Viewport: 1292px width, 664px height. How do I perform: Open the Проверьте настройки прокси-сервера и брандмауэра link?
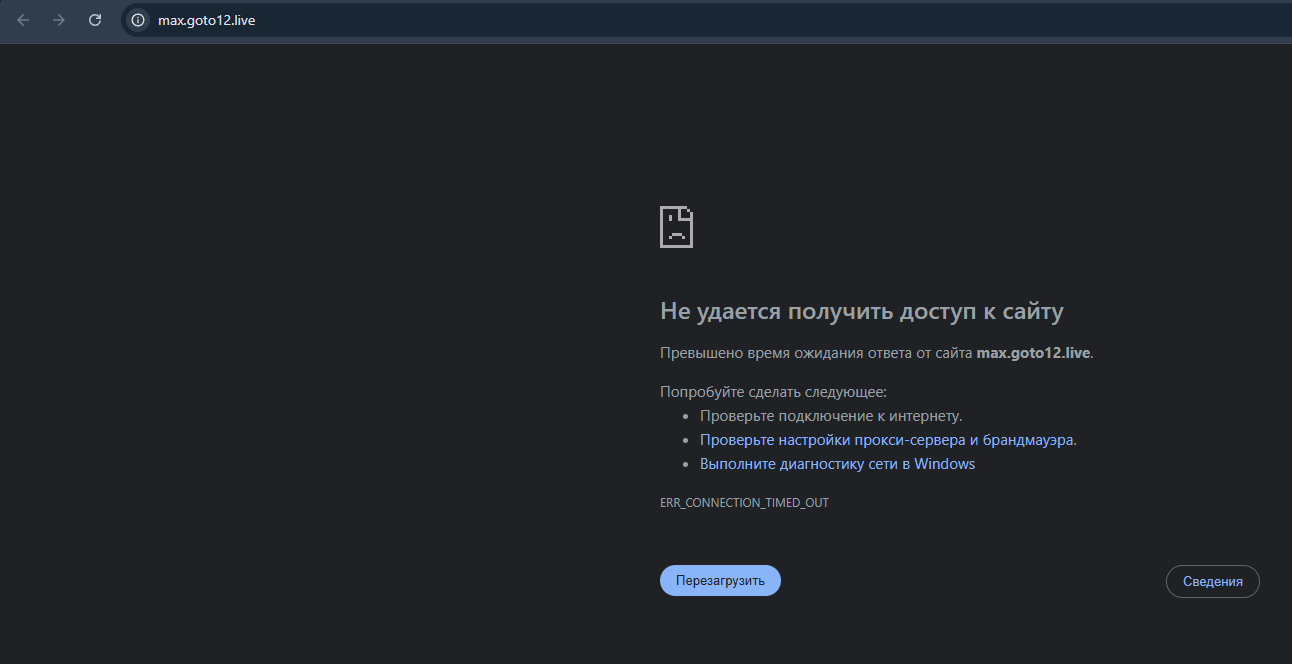tap(887, 440)
